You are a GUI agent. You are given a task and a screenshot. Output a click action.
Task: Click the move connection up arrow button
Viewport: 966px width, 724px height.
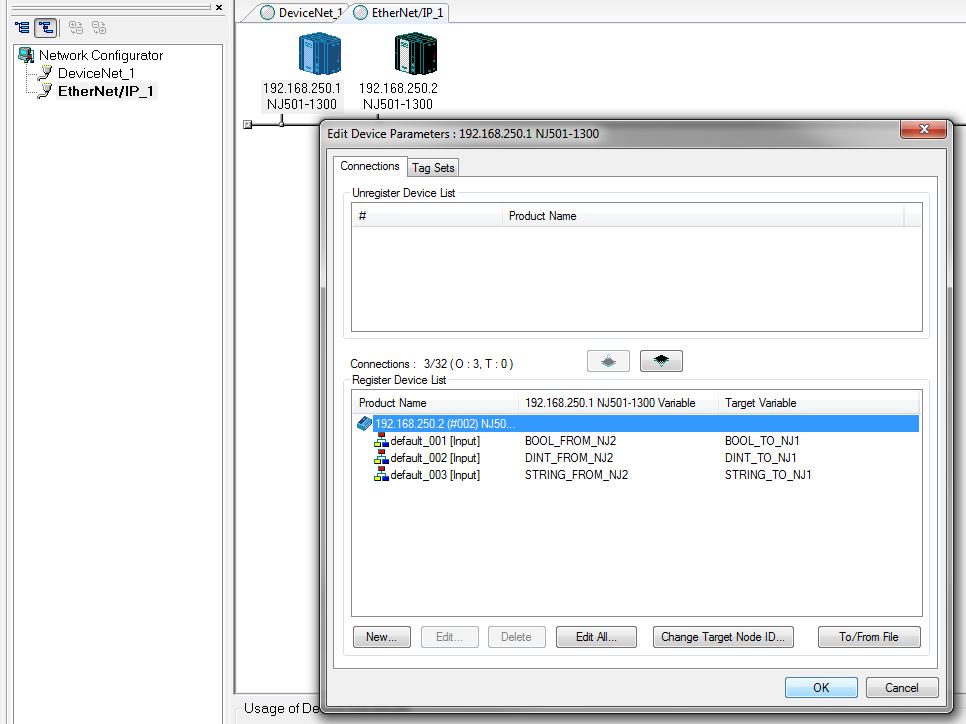click(x=609, y=361)
